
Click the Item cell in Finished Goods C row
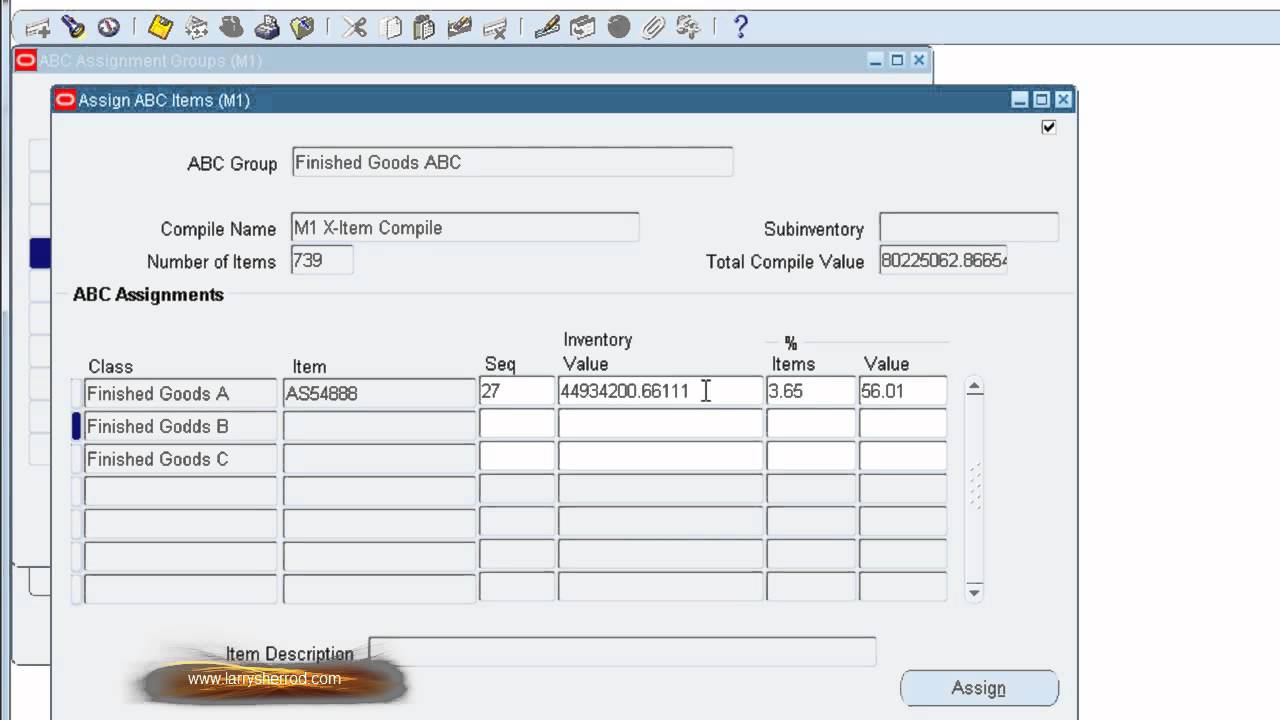click(379, 459)
